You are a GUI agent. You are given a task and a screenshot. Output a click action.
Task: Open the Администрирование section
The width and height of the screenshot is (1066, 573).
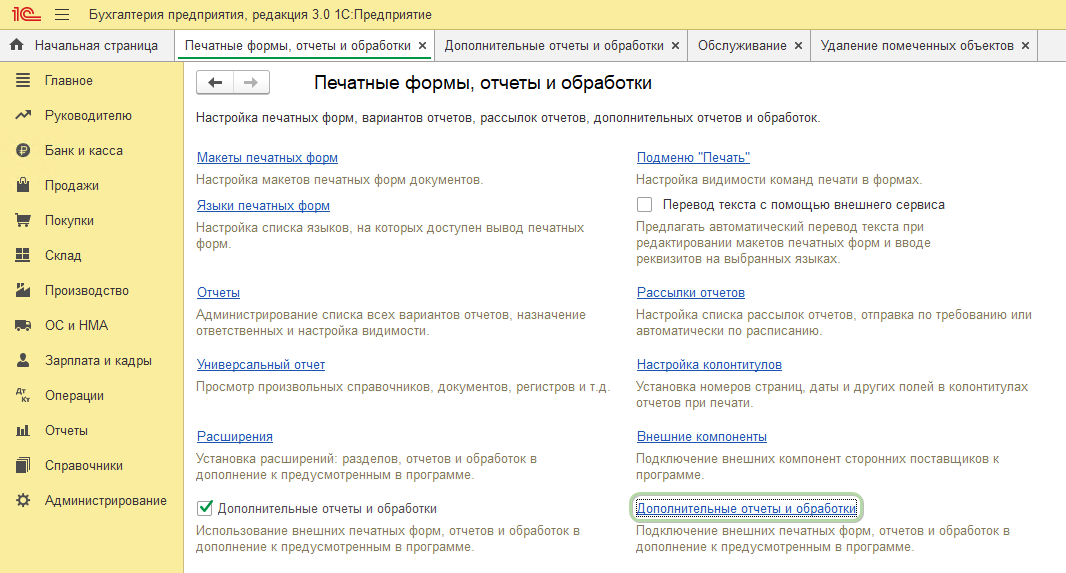click(x=105, y=500)
